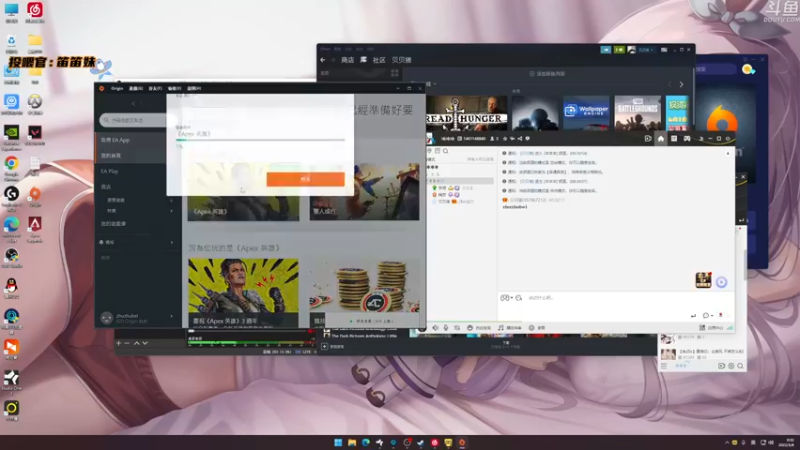Open the Apex 3rd anniversary promo tile
800x450 pixels.
[x=243, y=292]
